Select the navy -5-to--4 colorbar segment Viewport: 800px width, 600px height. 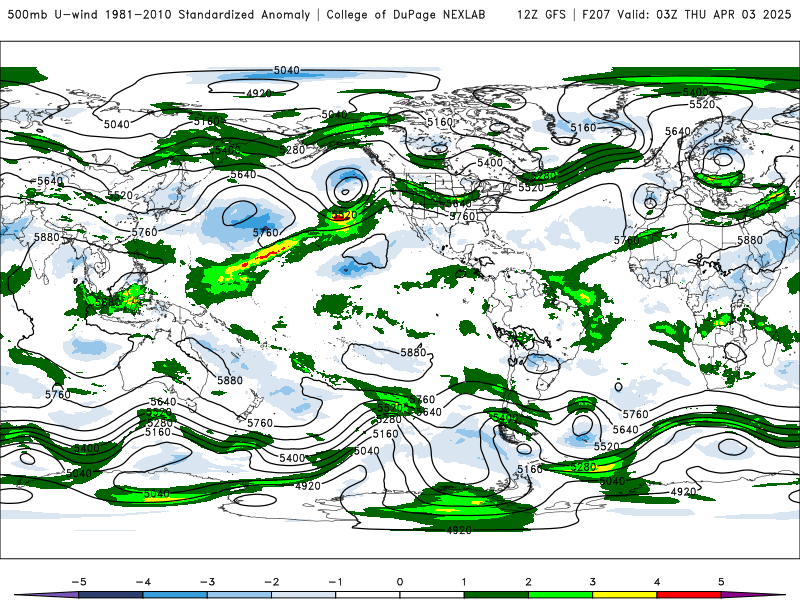tap(111, 595)
